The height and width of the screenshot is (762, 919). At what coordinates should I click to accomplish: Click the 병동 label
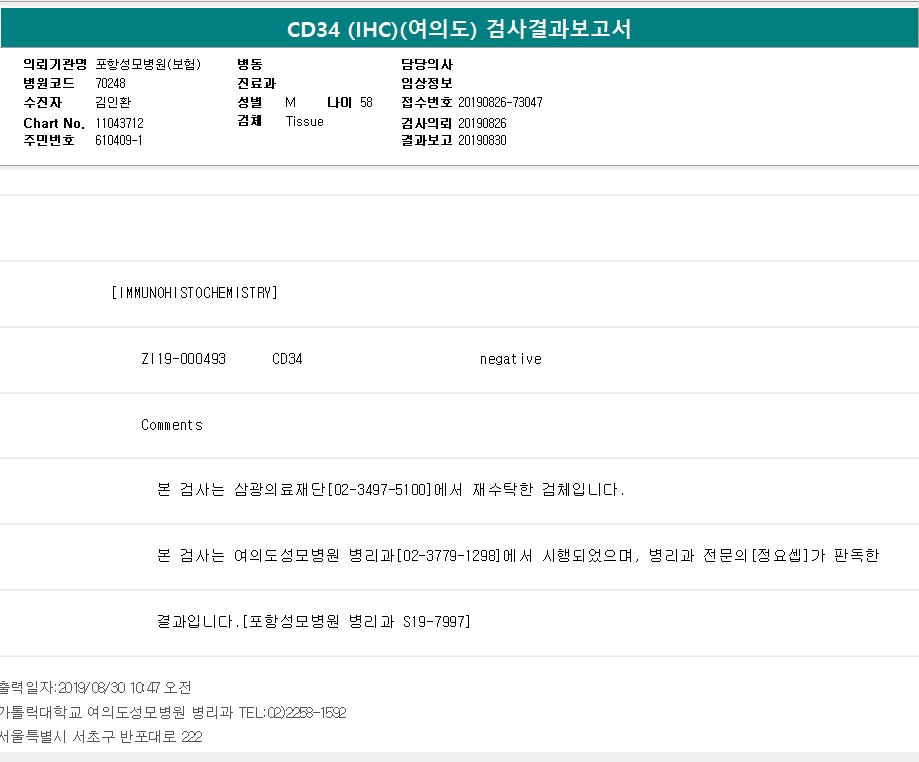[x=250, y=64]
